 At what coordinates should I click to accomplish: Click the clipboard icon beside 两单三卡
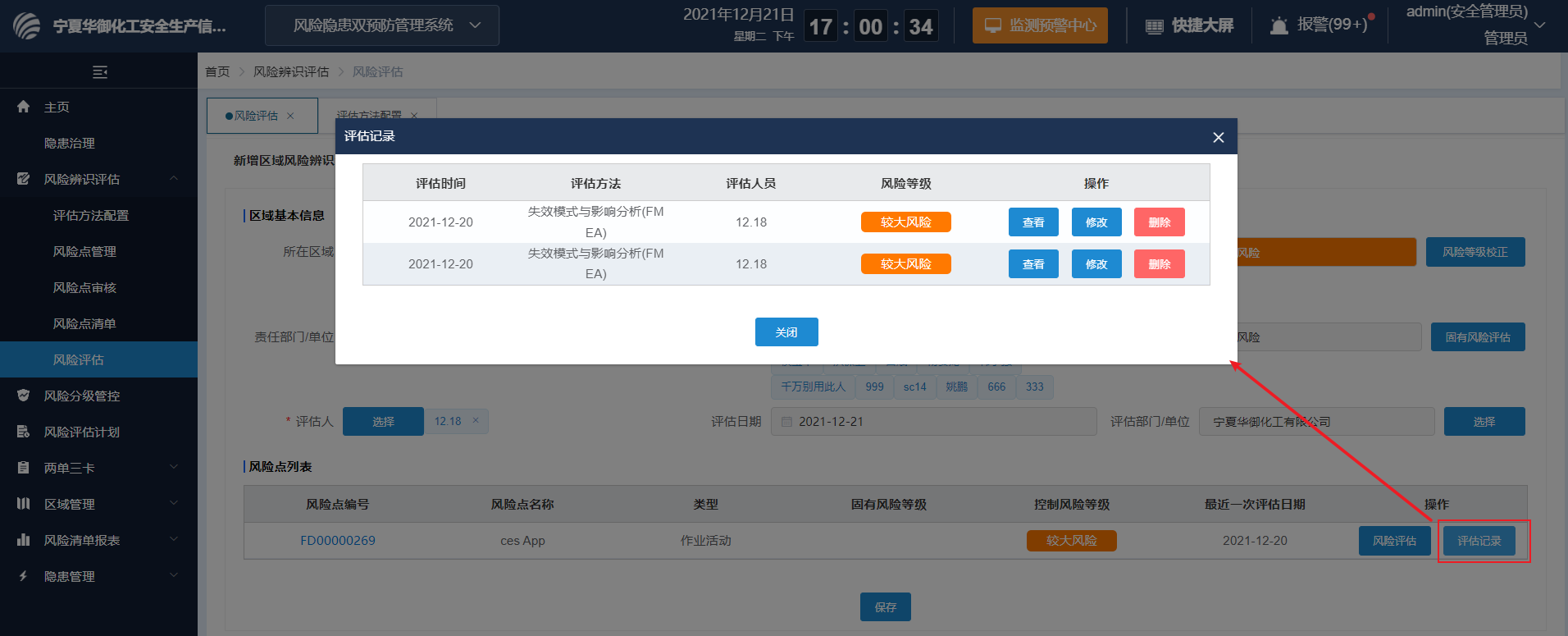tap(23, 468)
